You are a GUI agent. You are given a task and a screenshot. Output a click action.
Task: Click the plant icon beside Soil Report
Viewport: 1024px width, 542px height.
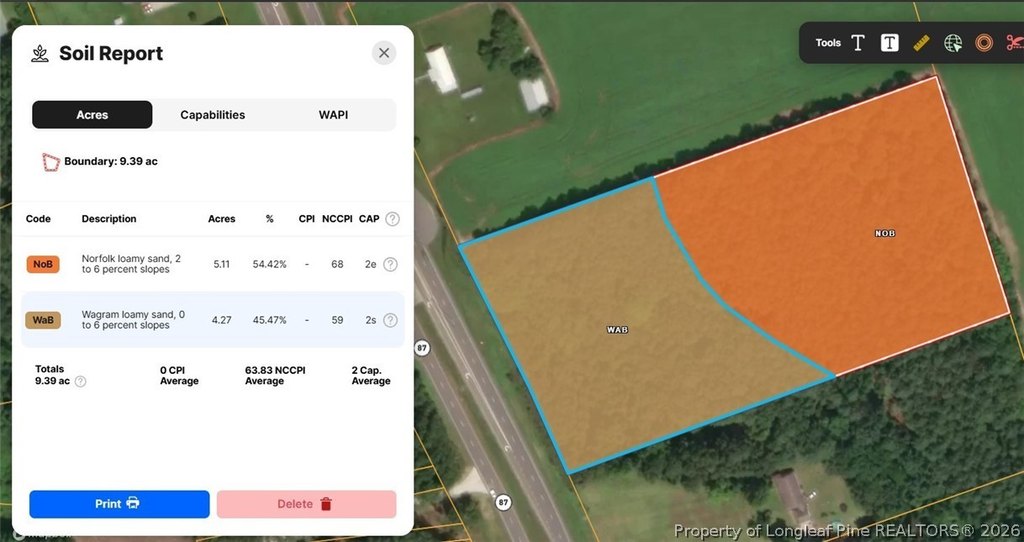pos(40,54)
